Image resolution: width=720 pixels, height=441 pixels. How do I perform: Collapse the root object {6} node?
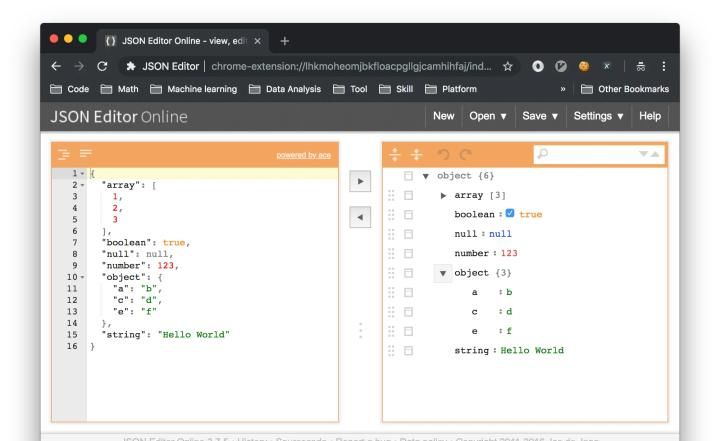point(427,176)
